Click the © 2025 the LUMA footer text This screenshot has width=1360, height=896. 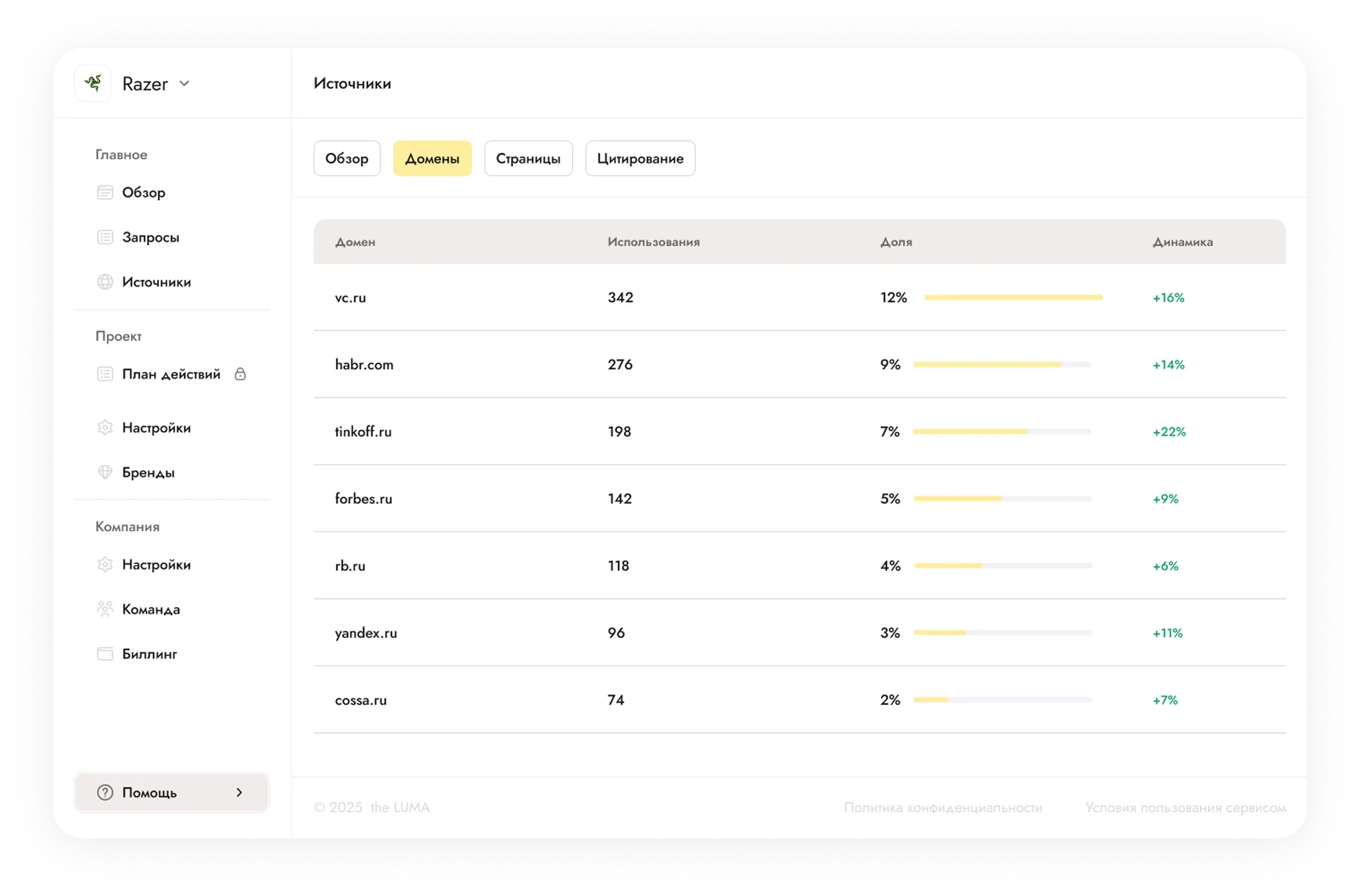click(x=371, y=807)
